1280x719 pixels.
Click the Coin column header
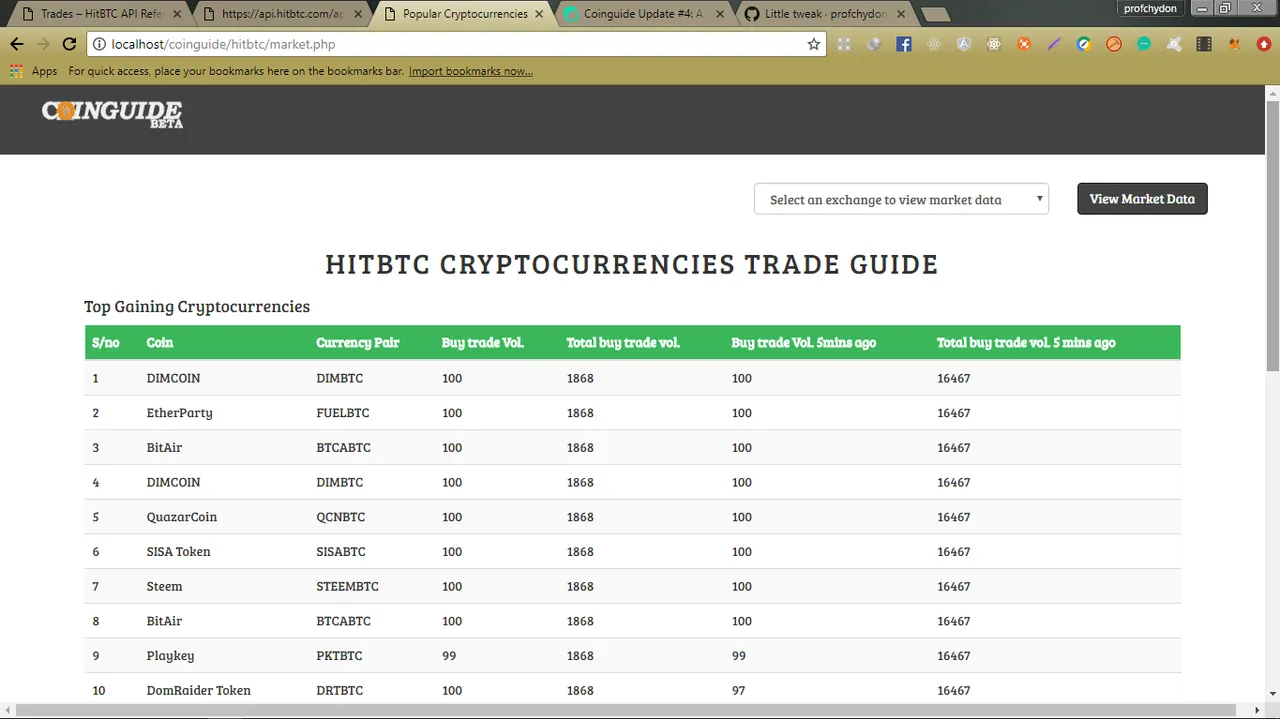(160, 342)
